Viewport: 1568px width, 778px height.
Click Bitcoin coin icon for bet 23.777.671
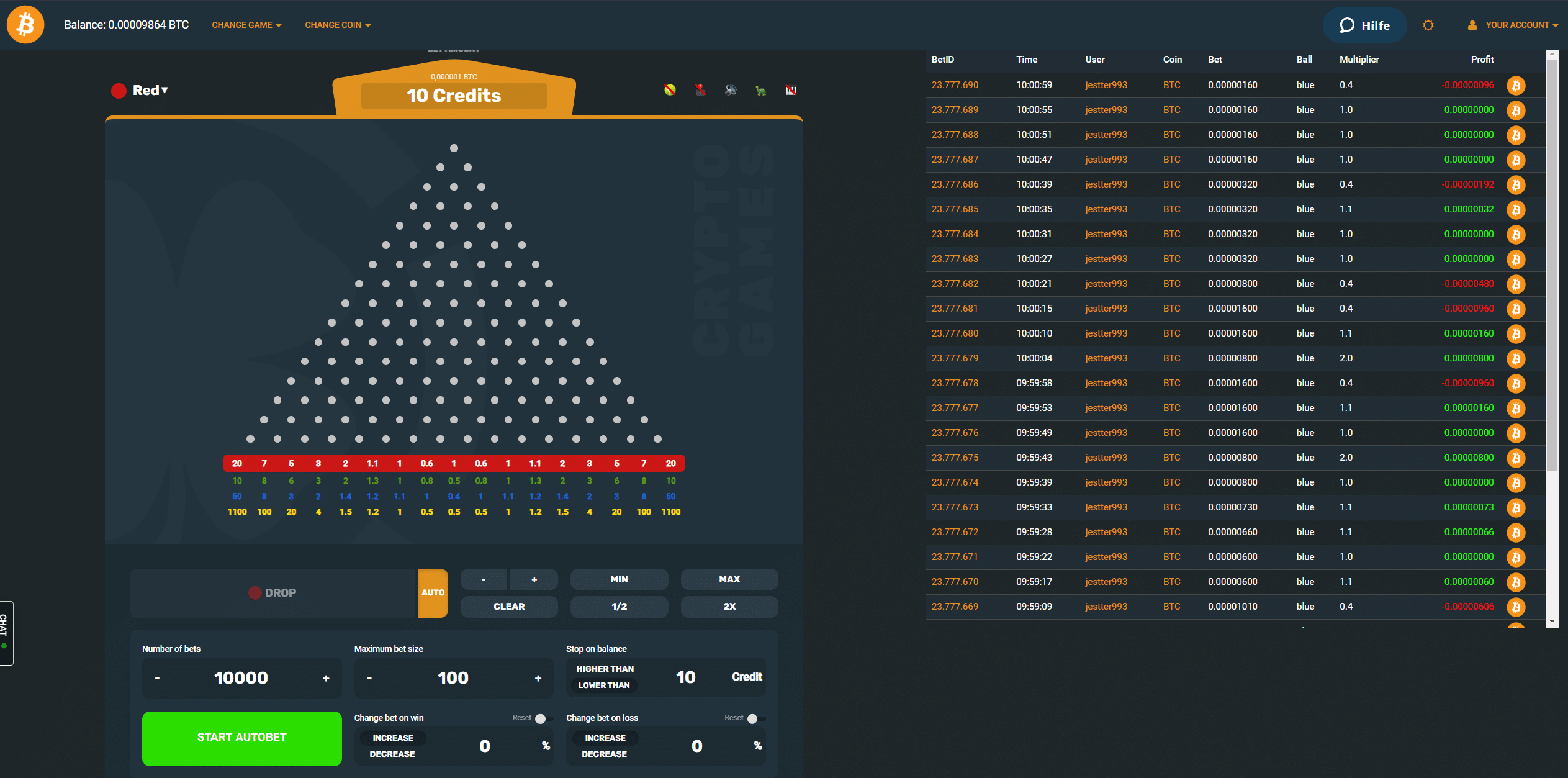tap(1516, 557)
